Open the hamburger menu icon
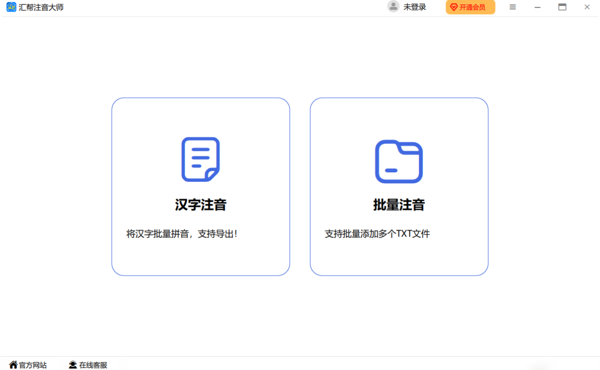Screen dimensions: 600x370 513,7
